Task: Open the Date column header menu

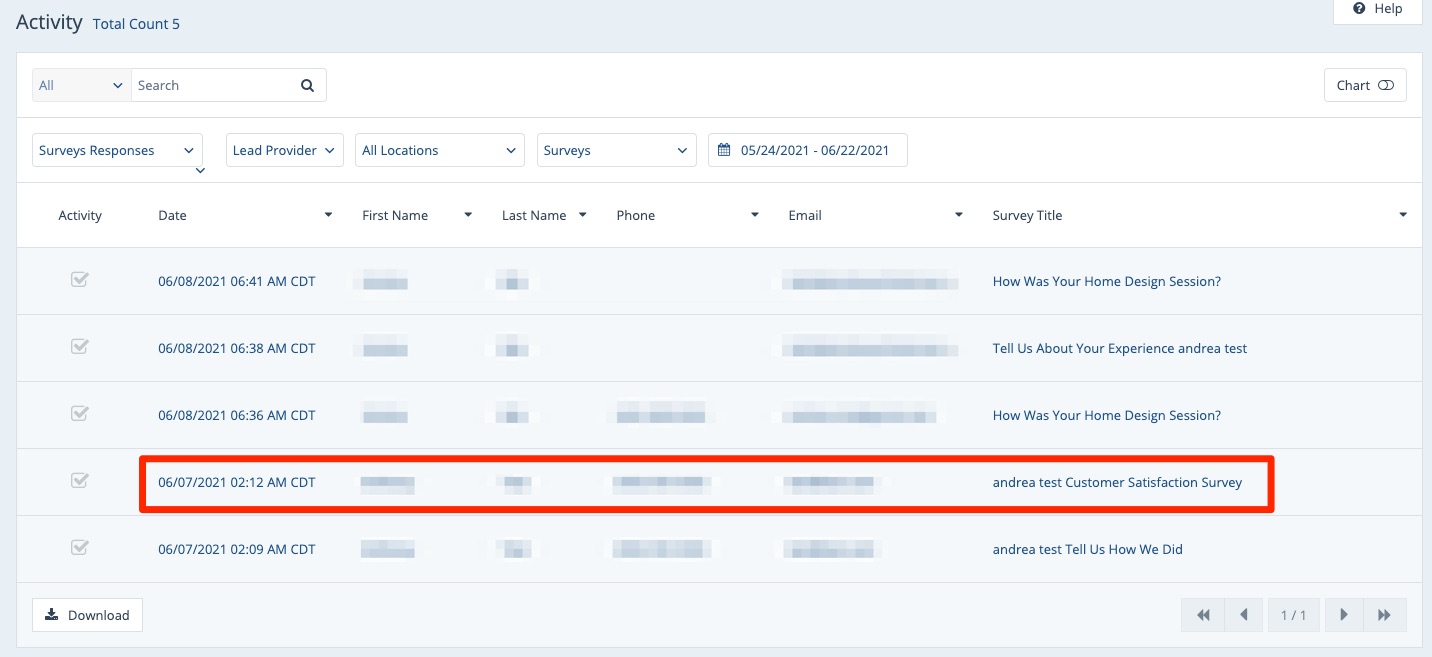Action: [328, 215]
